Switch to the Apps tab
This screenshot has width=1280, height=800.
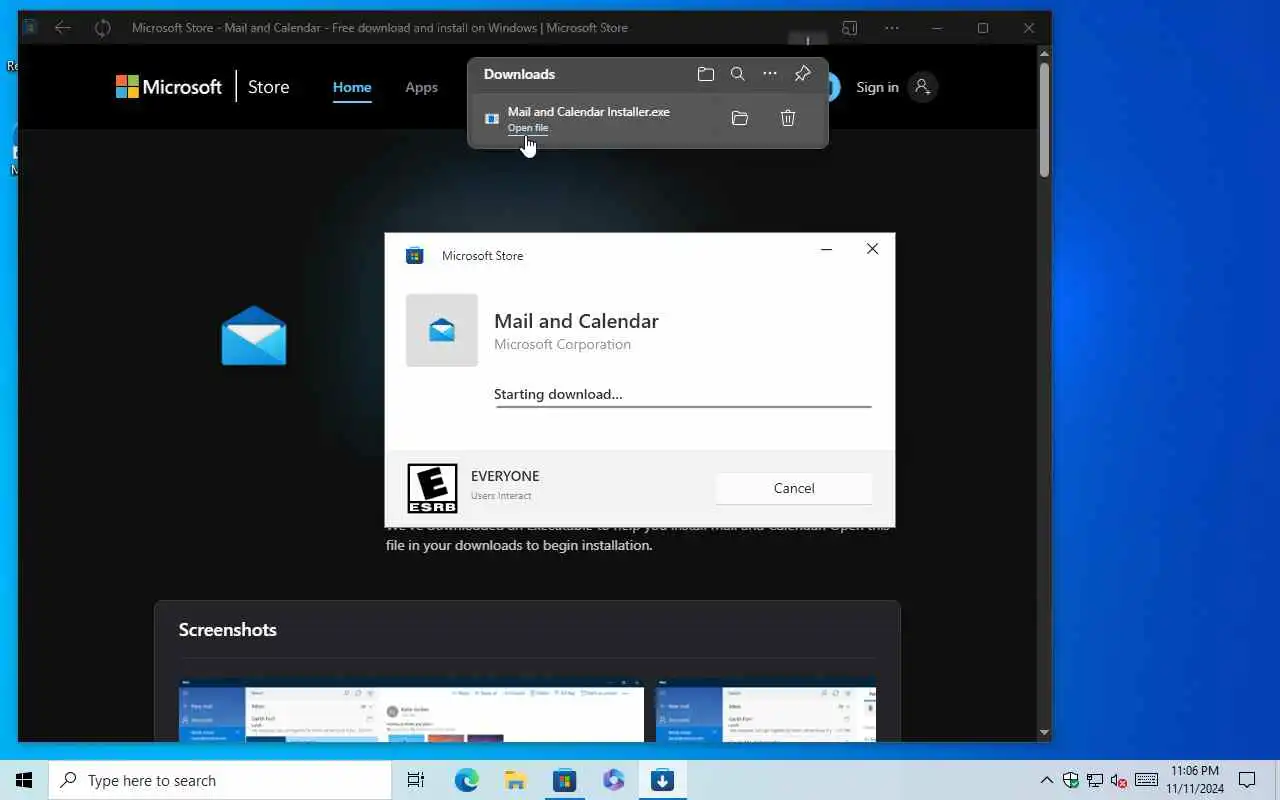[x=421, y=87]
